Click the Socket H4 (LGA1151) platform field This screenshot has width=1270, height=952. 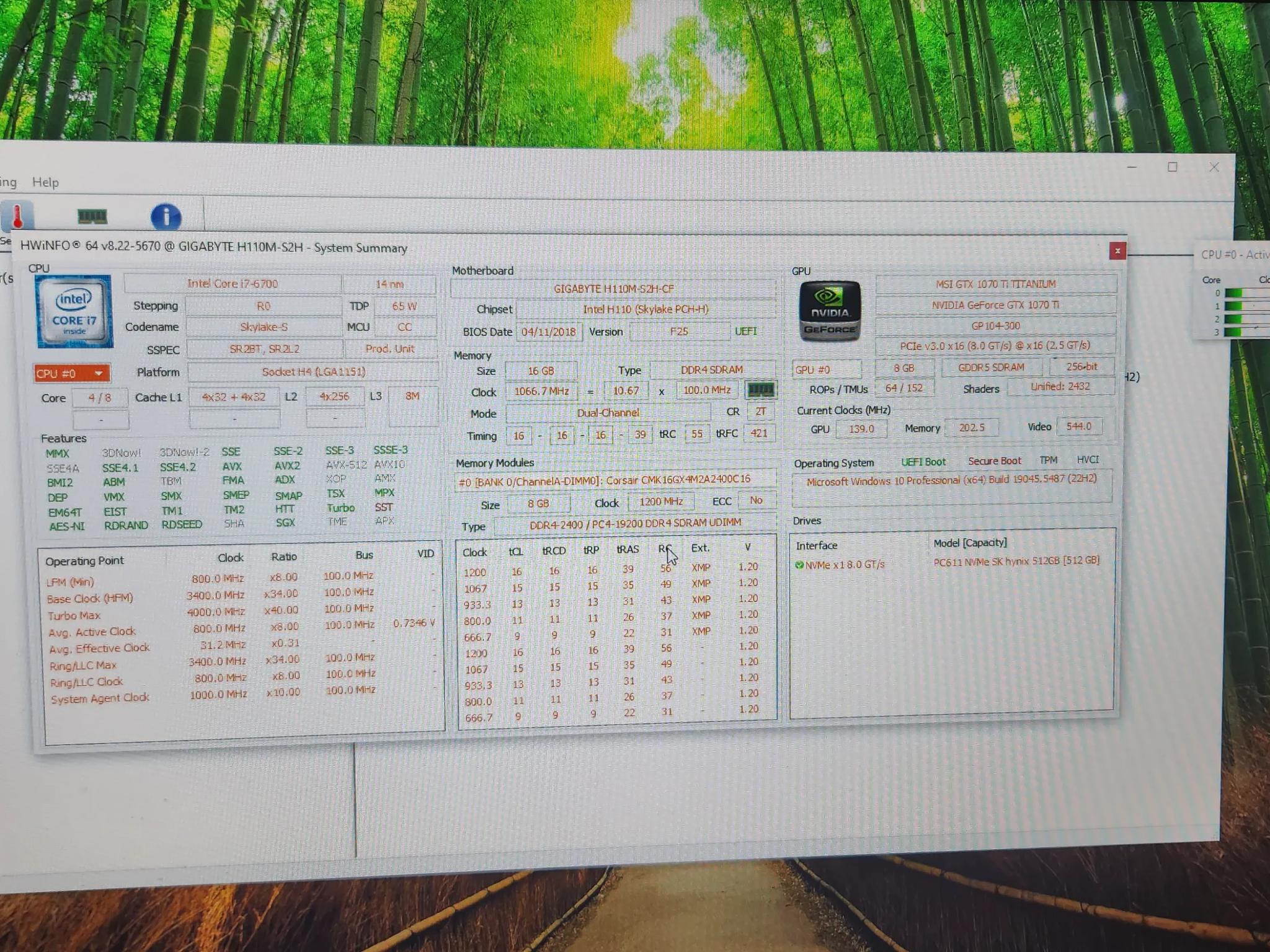313,372
